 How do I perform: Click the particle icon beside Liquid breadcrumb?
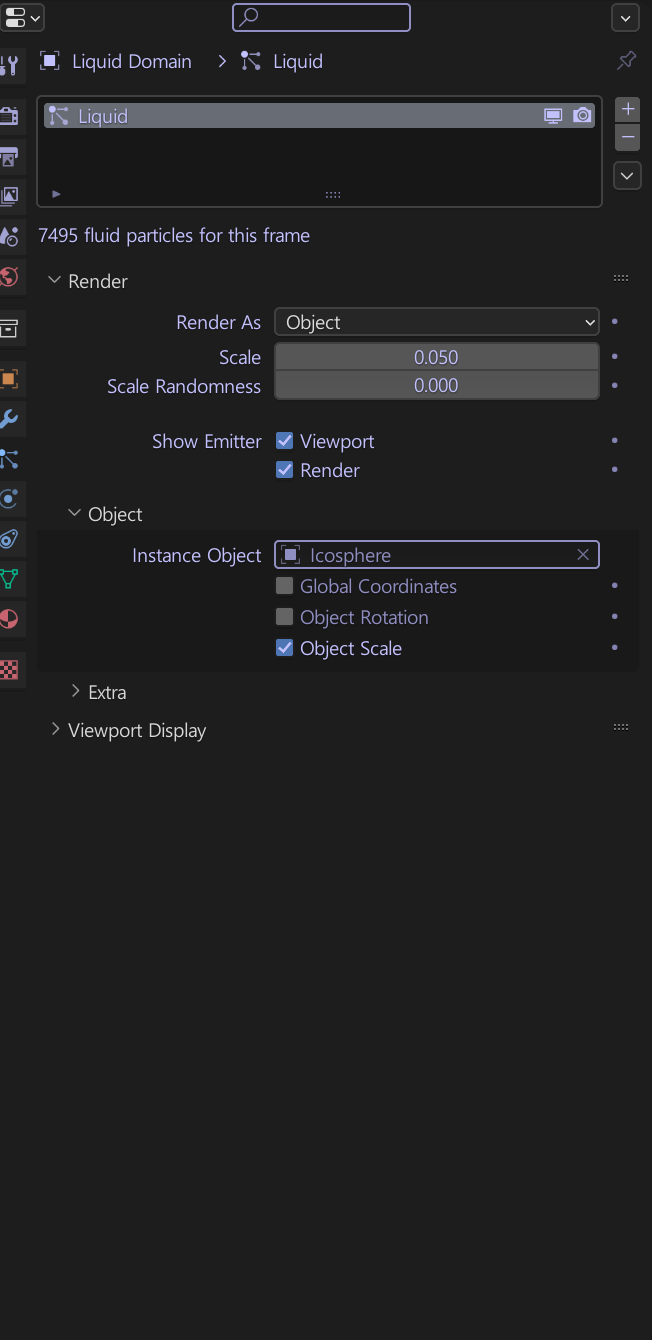pos(251,61)
